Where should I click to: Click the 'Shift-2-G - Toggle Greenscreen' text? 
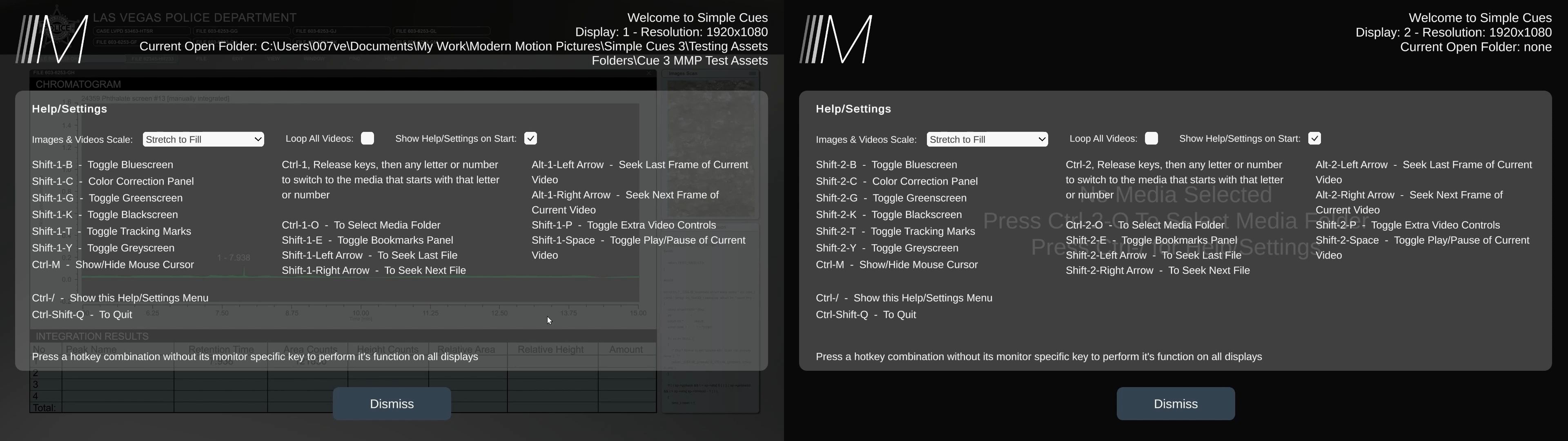(x=892, y=198)
